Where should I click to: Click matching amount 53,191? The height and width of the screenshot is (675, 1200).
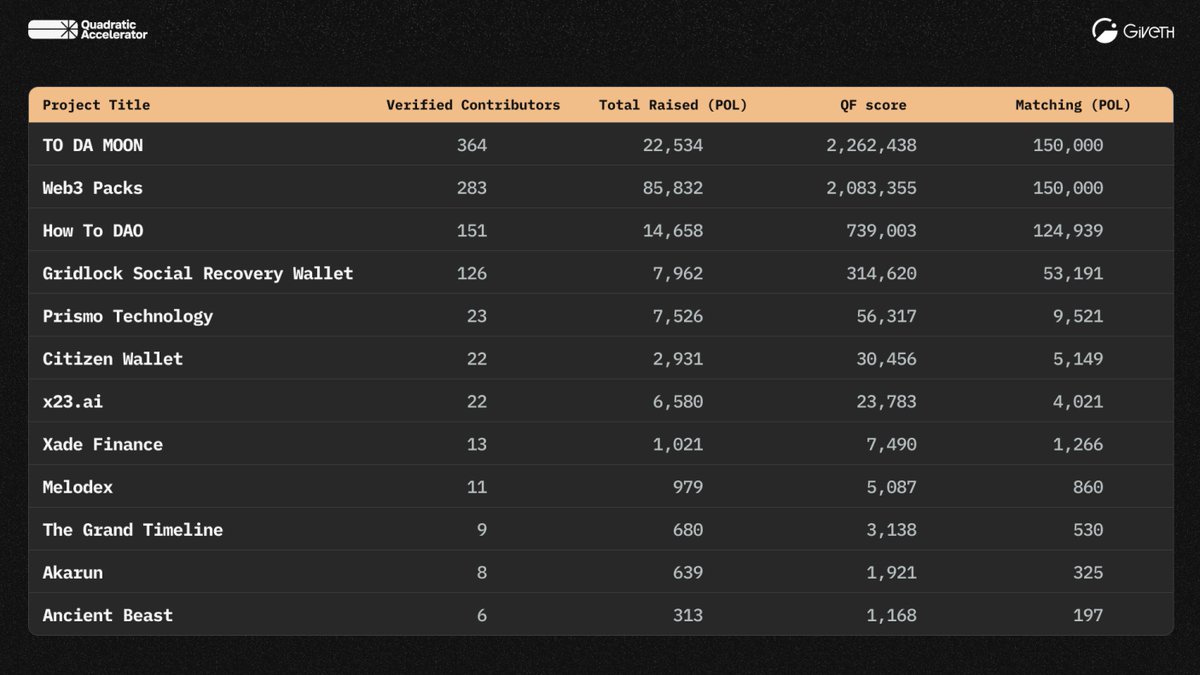(1073, 273)
